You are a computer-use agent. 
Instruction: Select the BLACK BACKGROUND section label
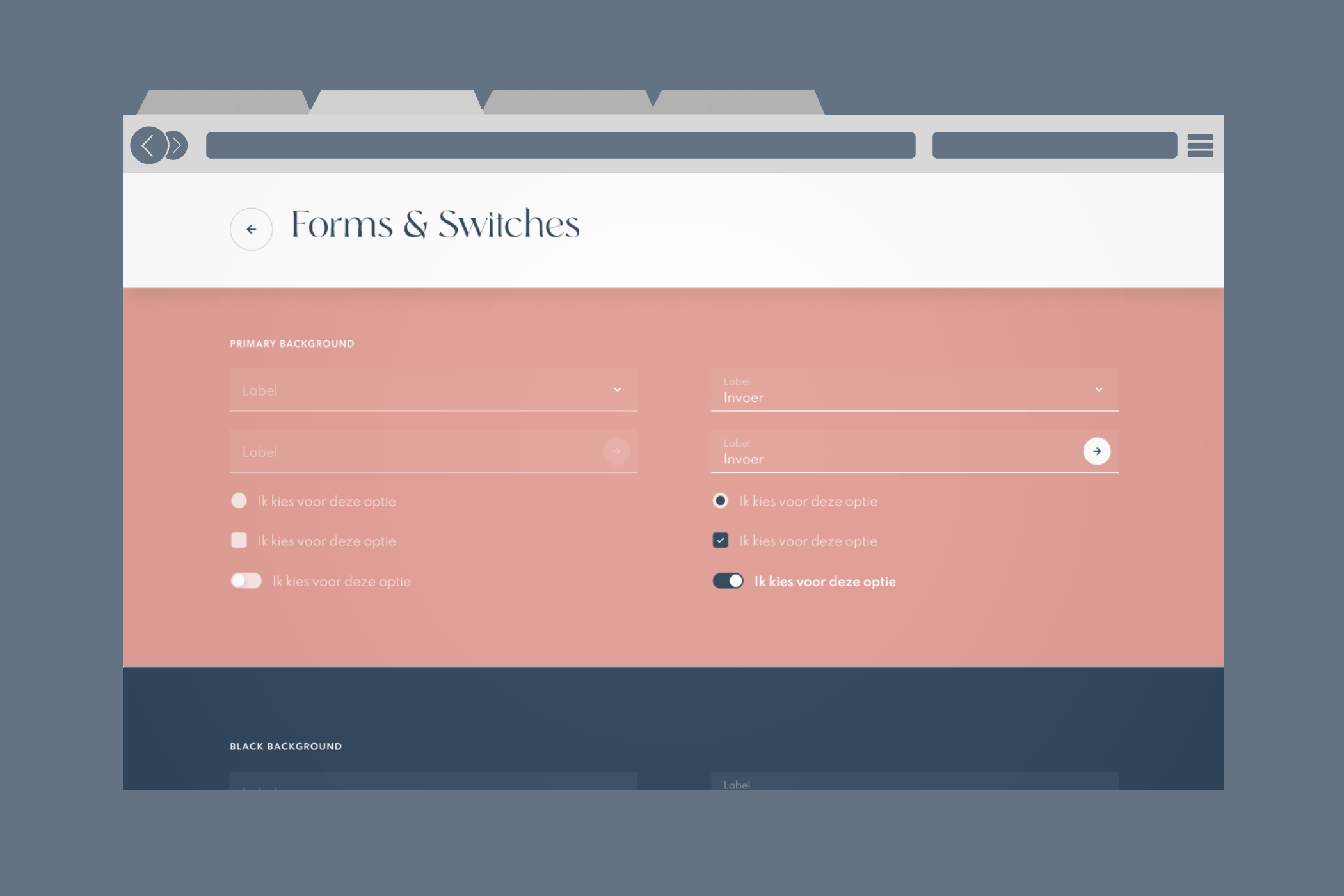(x=285, y=745)
